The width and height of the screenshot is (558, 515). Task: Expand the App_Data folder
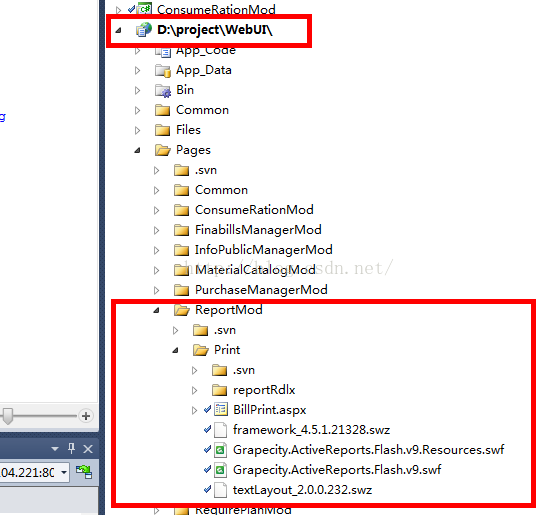click(x=138, y=70)
